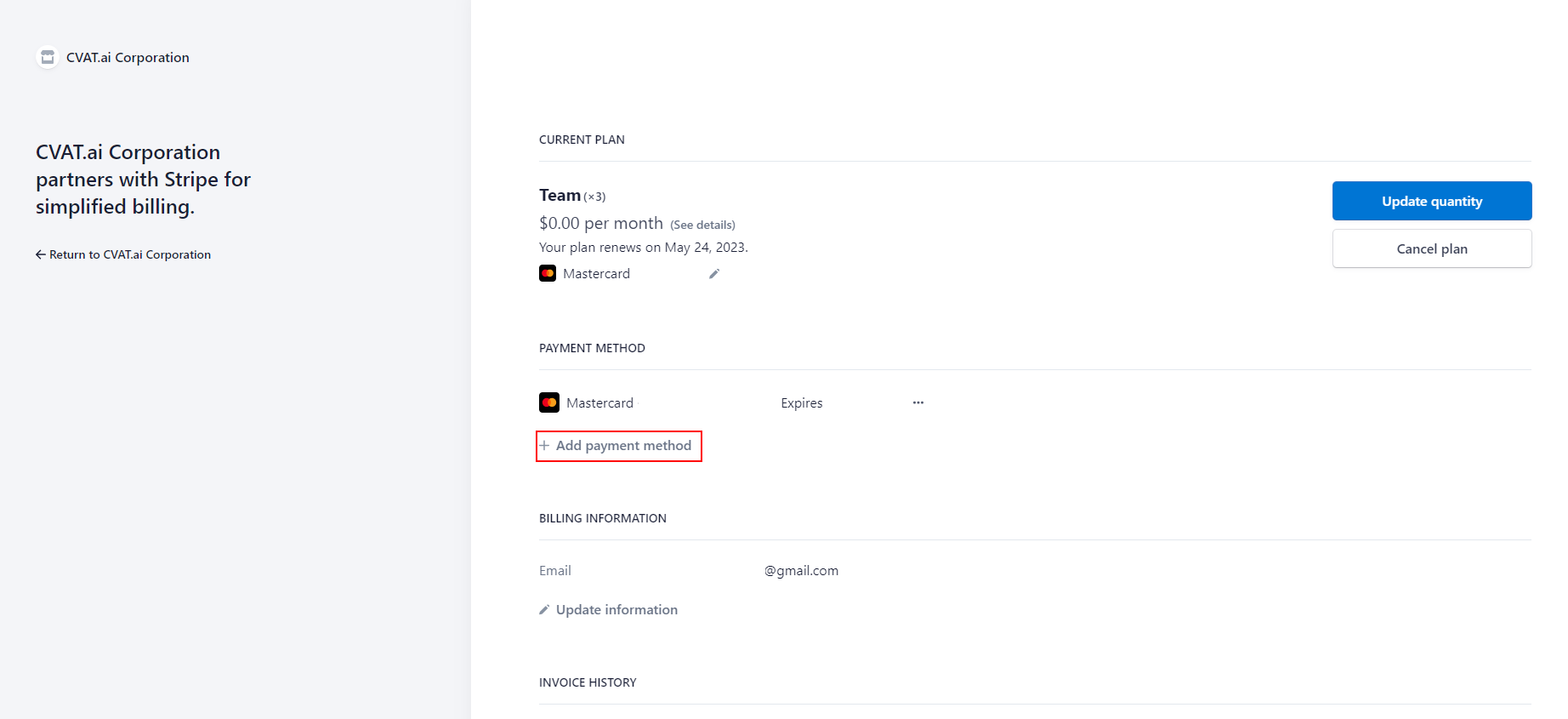Click the Billing Information section heading
This screenshot has height=719, width=1568.
pyautogui.click(x=602, y=518)
